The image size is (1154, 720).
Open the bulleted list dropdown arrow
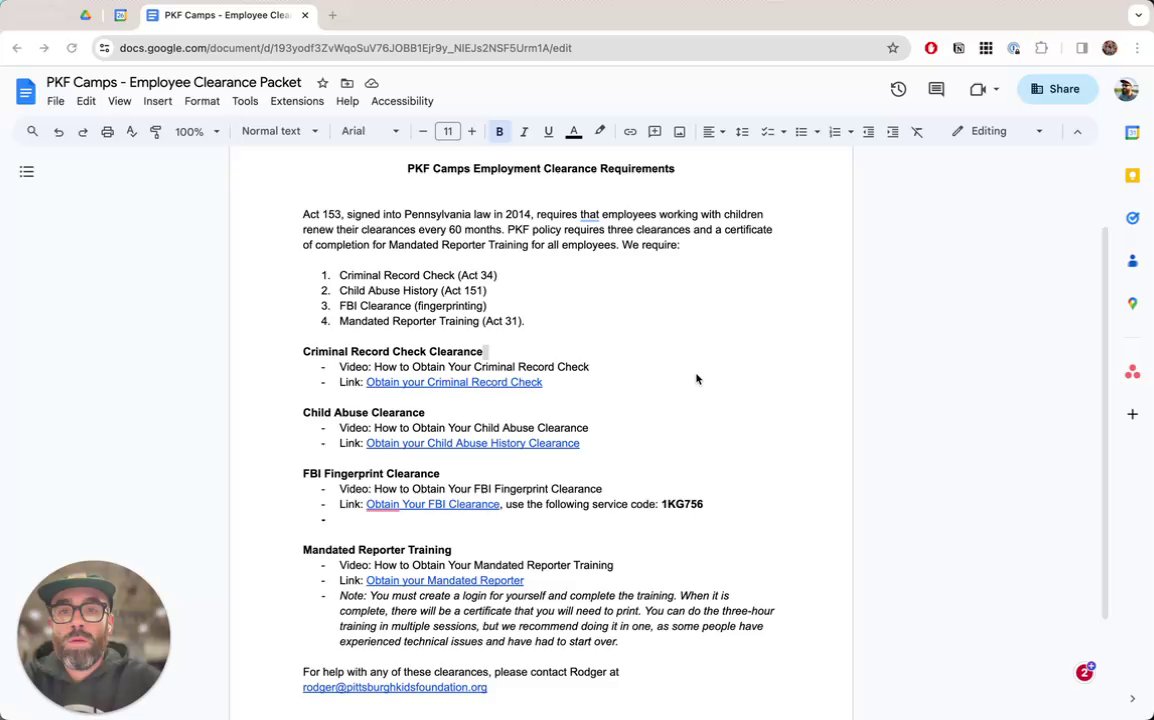tap(817, 132)
